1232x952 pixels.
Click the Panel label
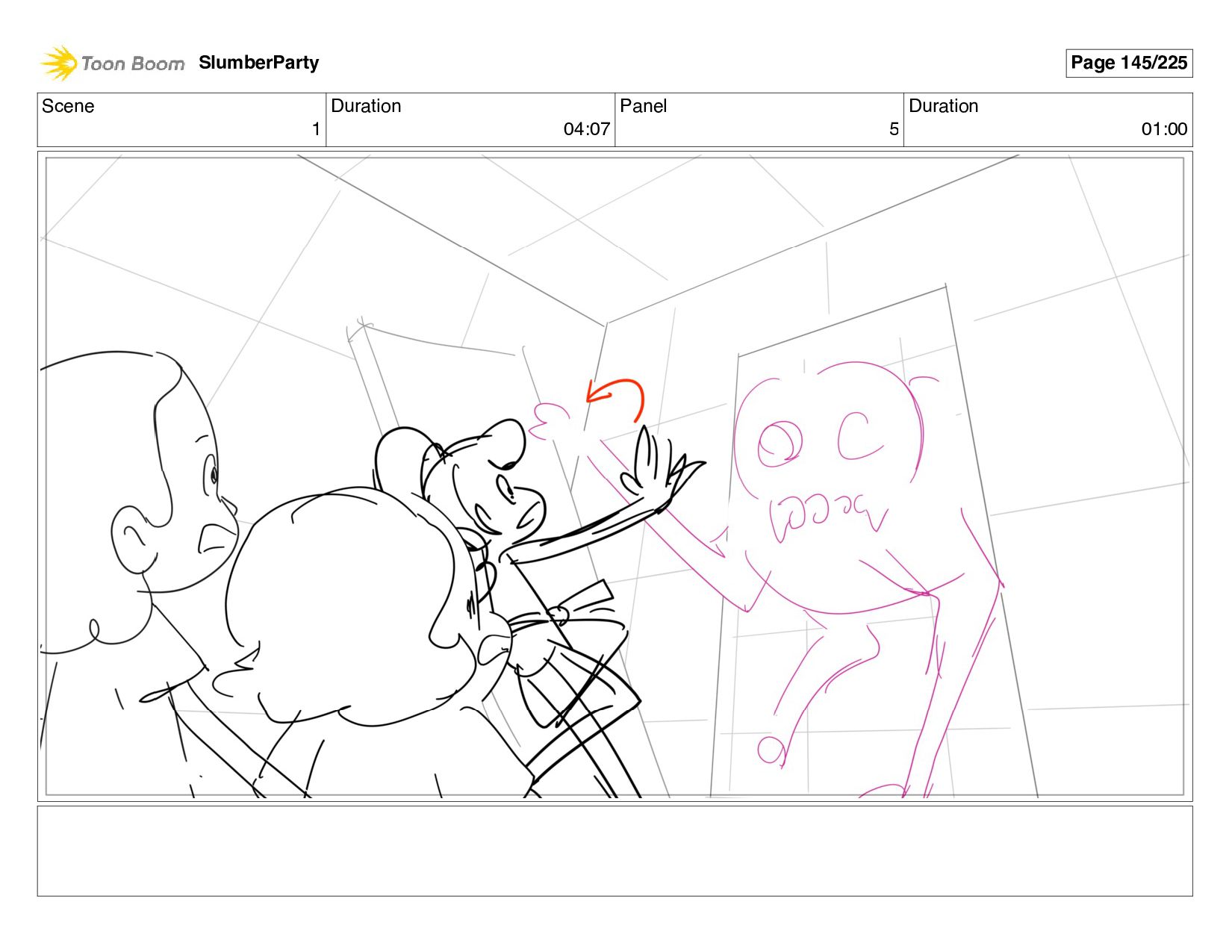(x=643, y=106)
